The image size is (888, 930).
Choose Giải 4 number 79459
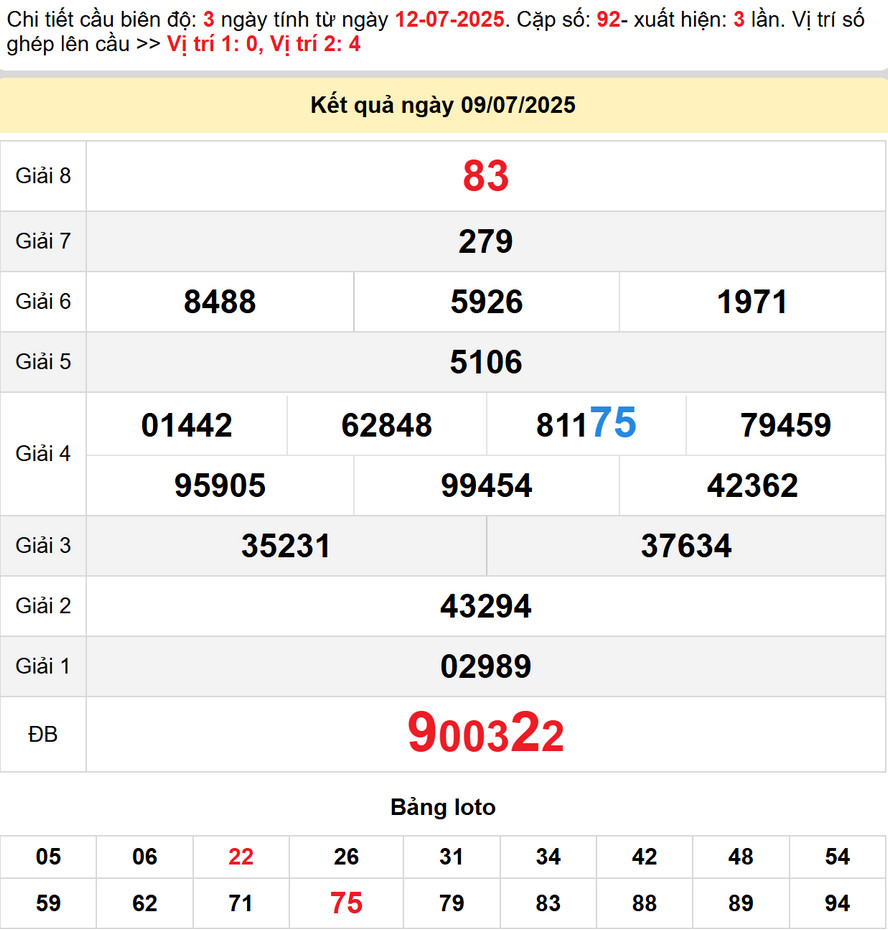786,426
